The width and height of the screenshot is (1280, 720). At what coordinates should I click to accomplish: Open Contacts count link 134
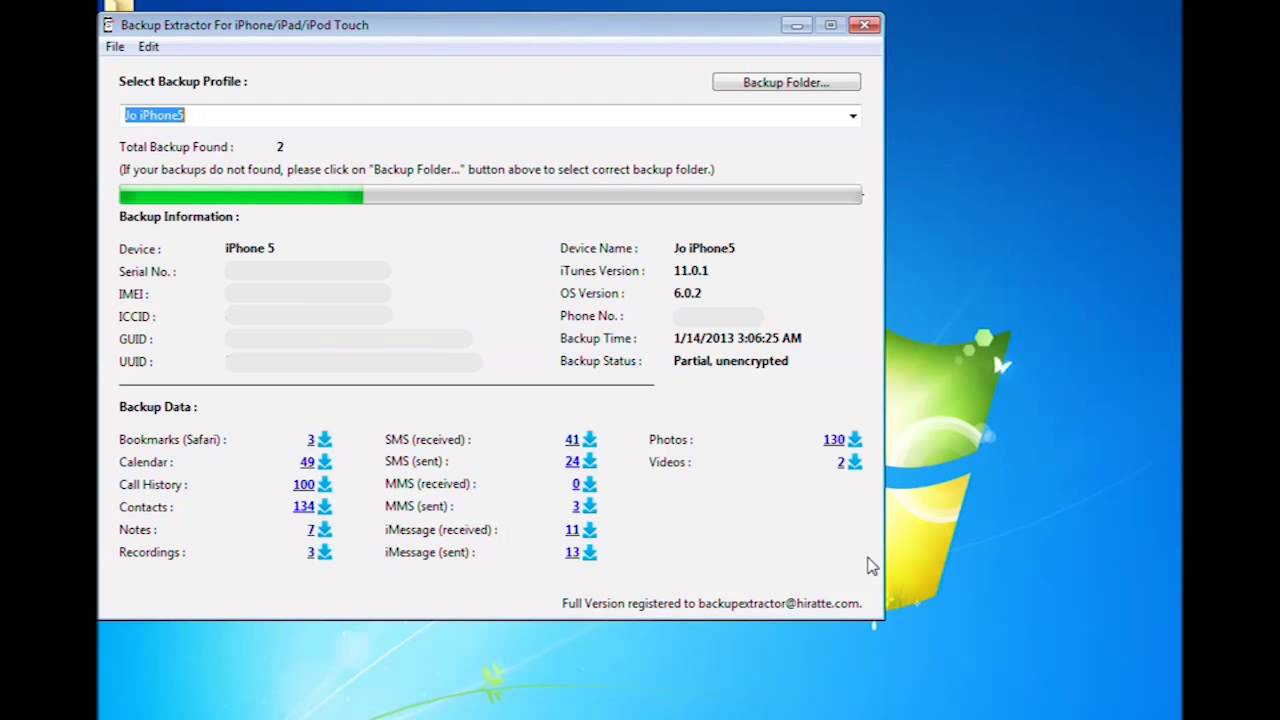tap(304, 507)
